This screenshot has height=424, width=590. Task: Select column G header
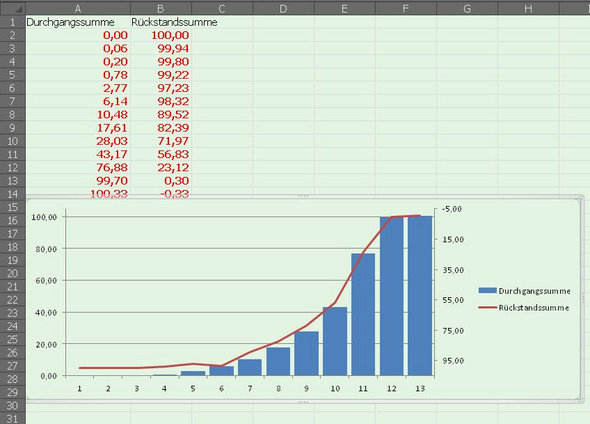click(467, 9)
